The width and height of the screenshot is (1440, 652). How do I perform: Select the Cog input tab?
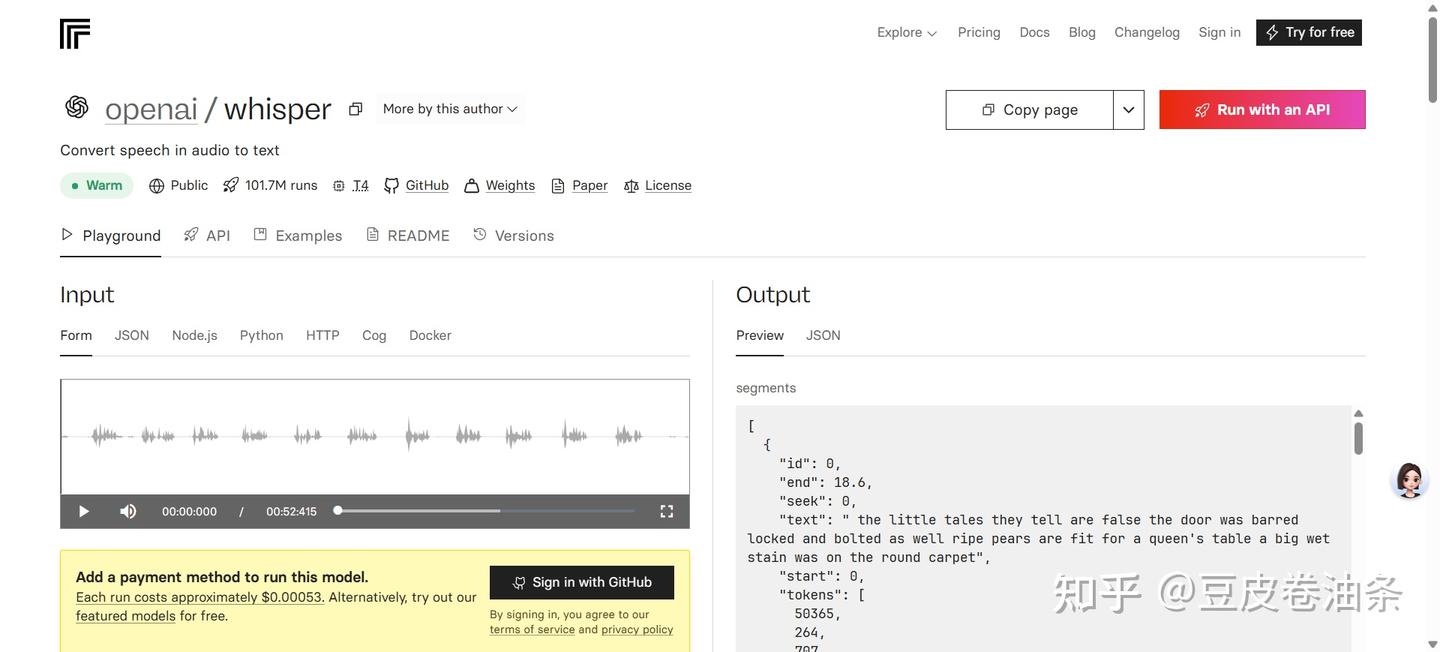pos(374,335)
